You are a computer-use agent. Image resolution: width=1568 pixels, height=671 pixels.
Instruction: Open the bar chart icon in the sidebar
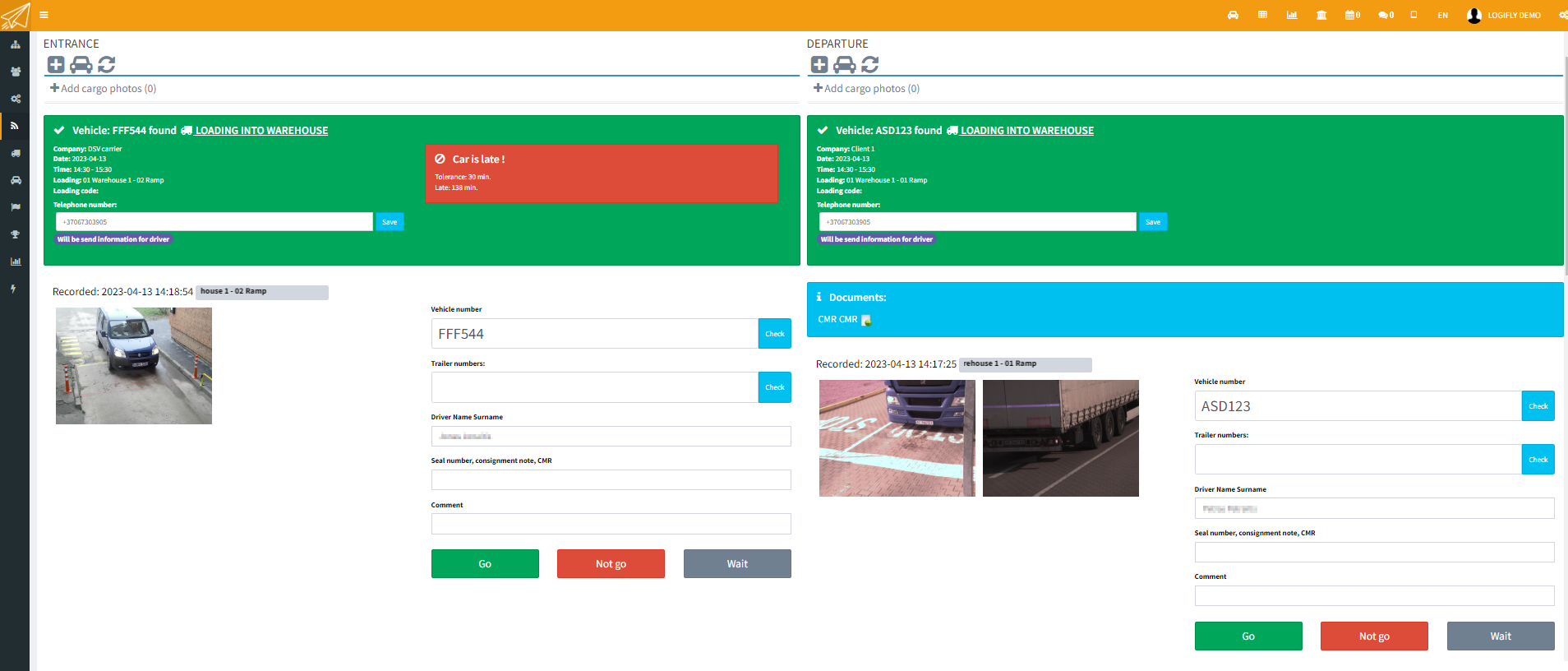pyautogui.click(x=15, y=261)
